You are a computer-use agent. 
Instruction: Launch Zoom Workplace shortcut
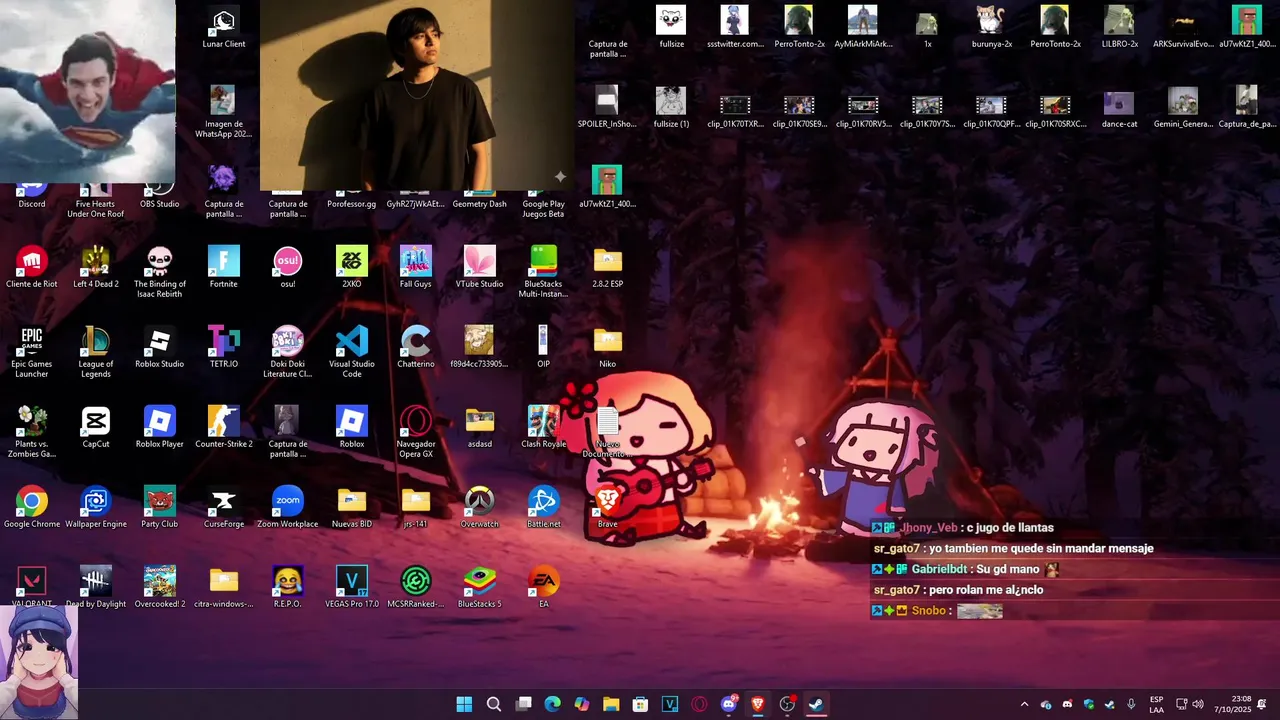pos(288,508)
